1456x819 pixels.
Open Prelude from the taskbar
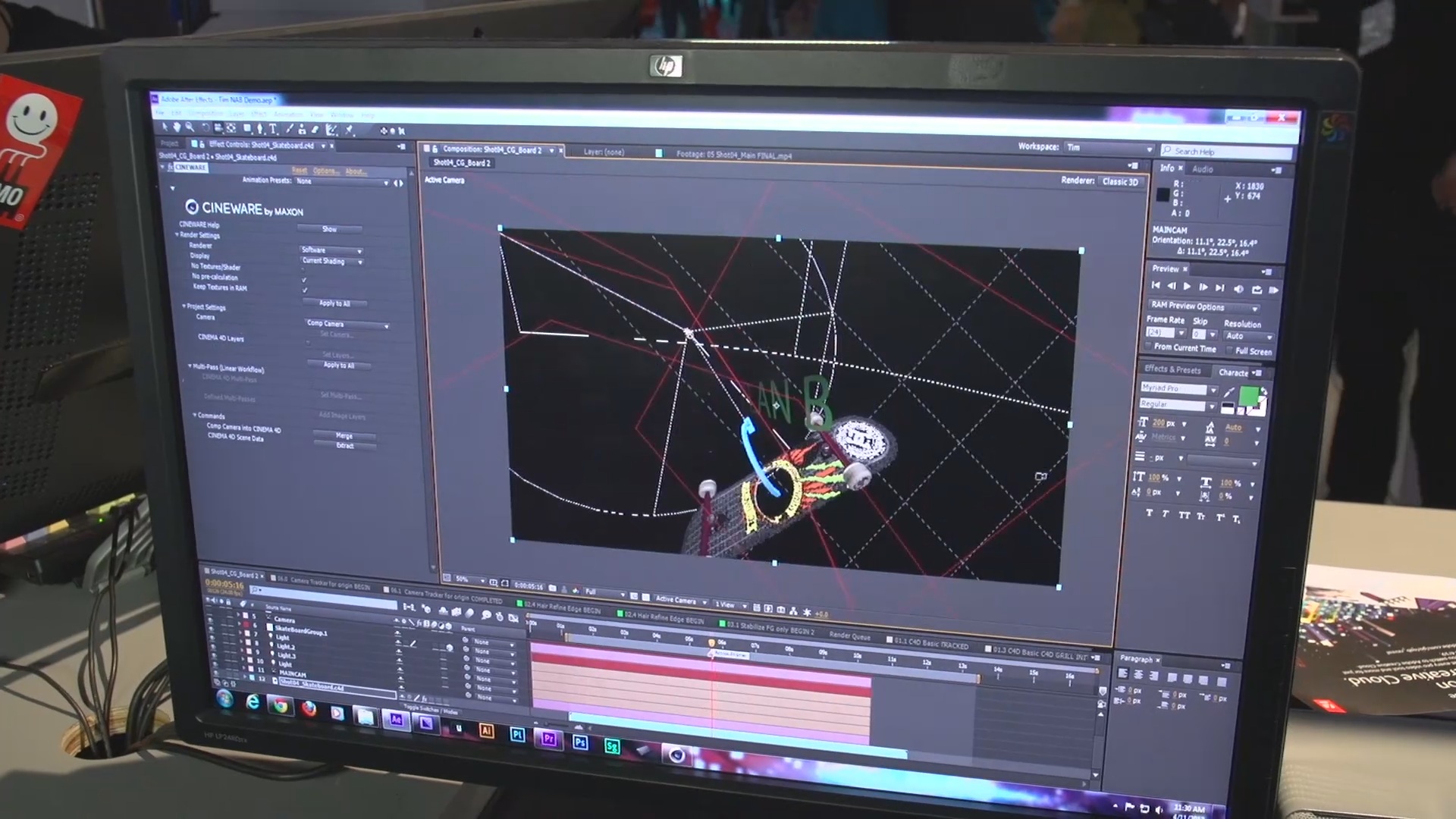[517, 735]
